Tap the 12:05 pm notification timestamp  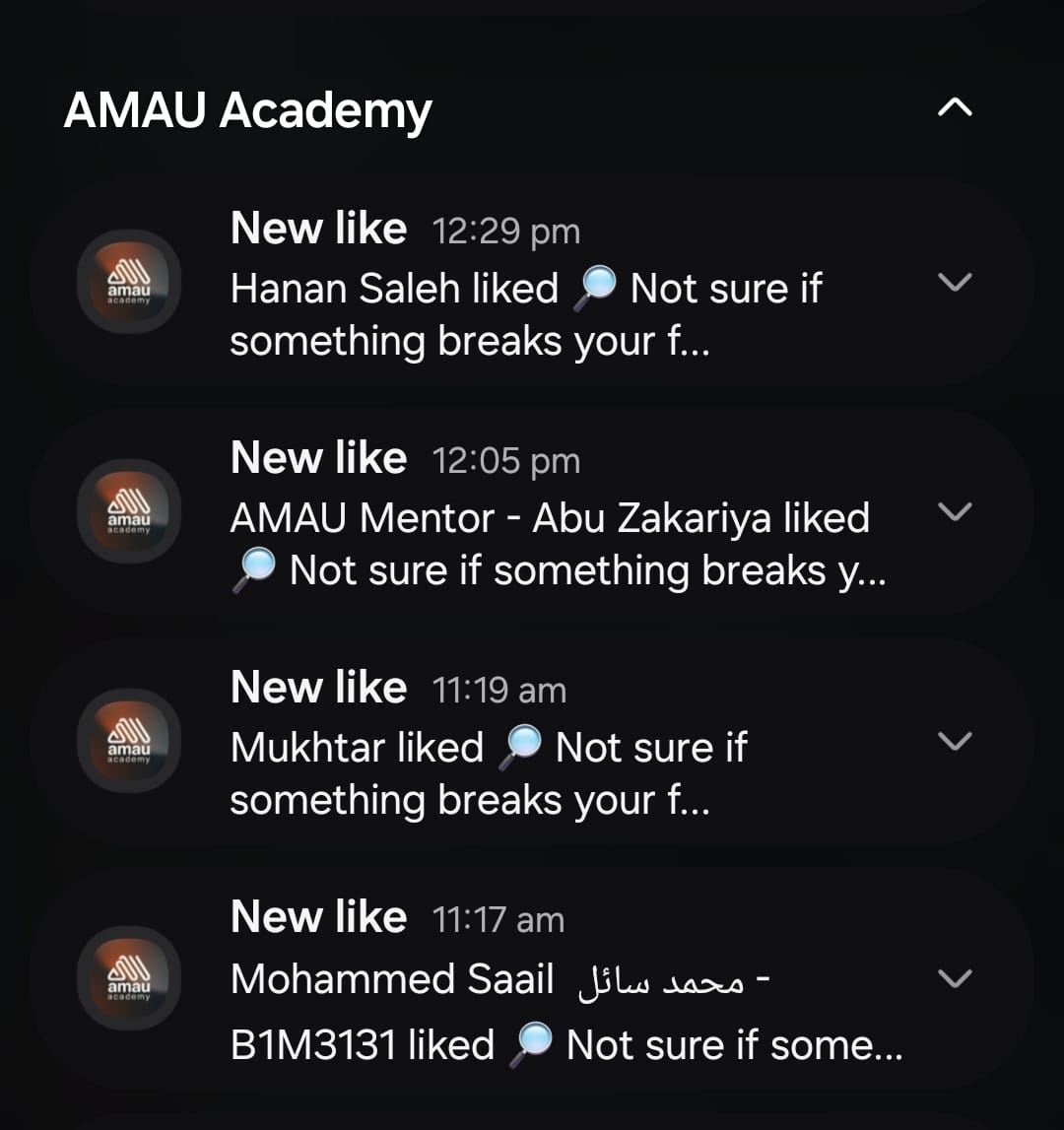(505, 461)
